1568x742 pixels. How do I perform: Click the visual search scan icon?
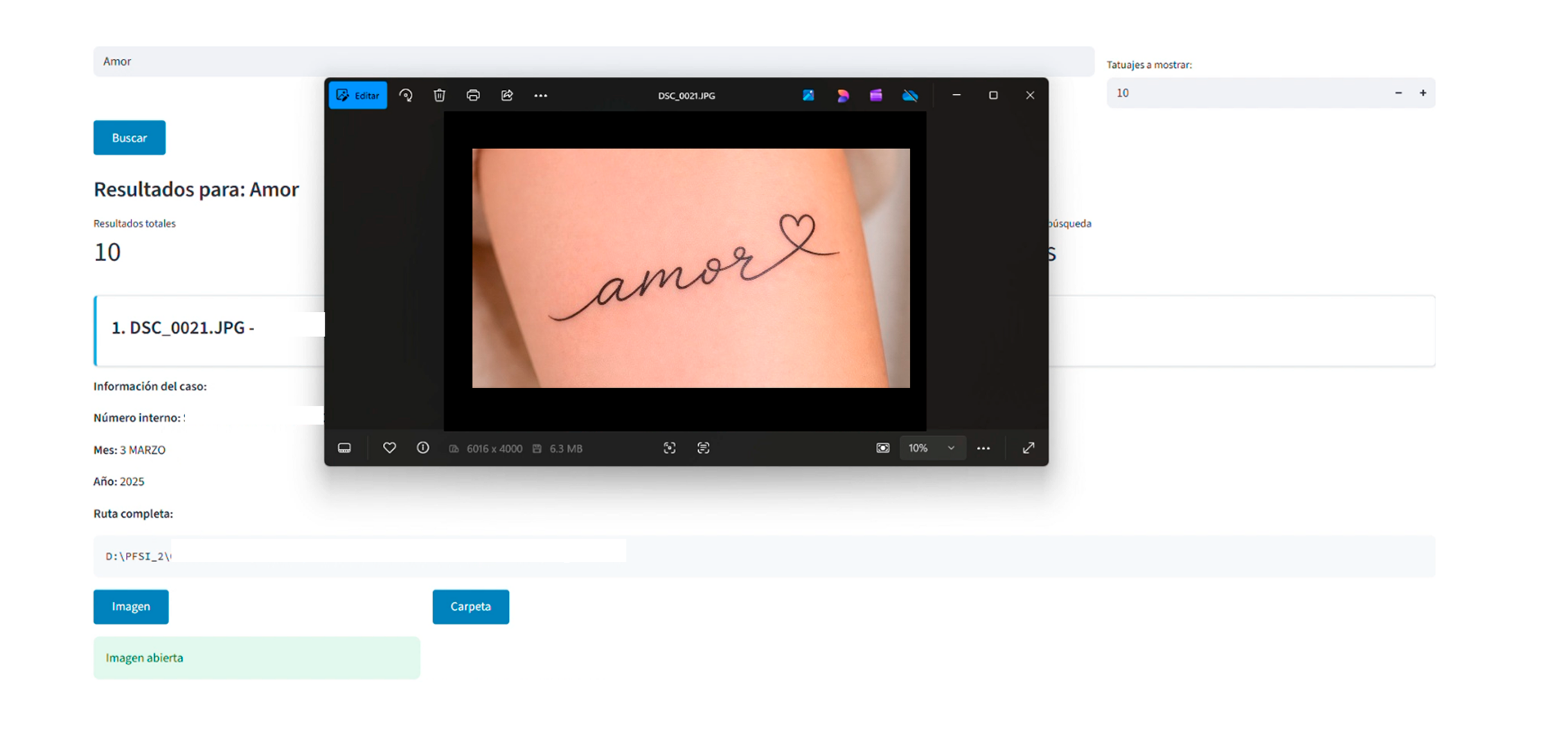[670, 448]
